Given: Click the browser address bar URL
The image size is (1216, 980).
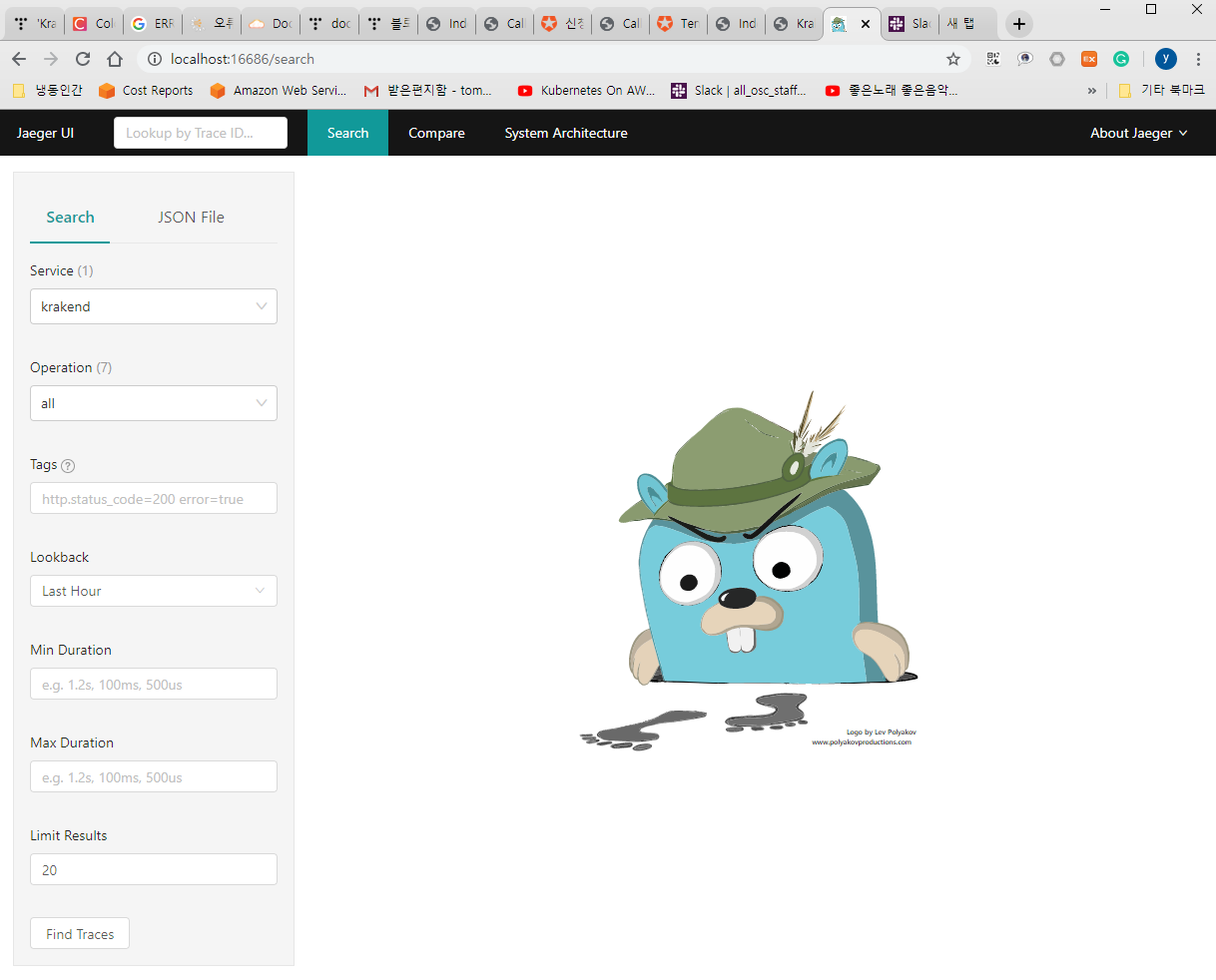Looking at the screenshot, I should point(243,59).
